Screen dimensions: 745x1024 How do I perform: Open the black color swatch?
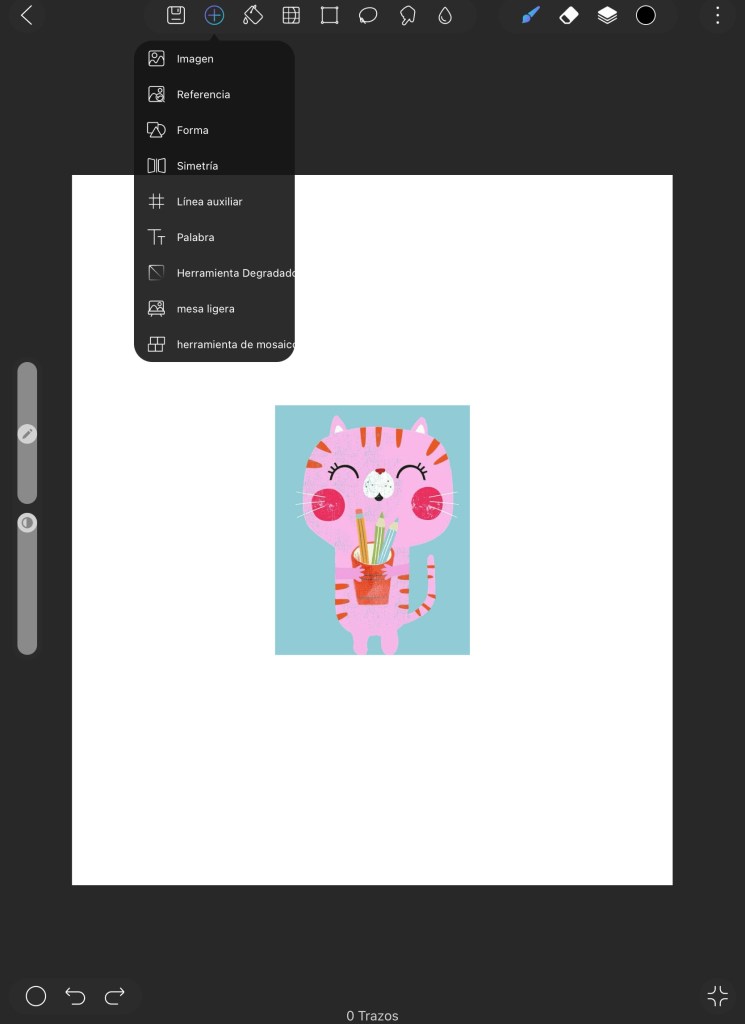646,15
